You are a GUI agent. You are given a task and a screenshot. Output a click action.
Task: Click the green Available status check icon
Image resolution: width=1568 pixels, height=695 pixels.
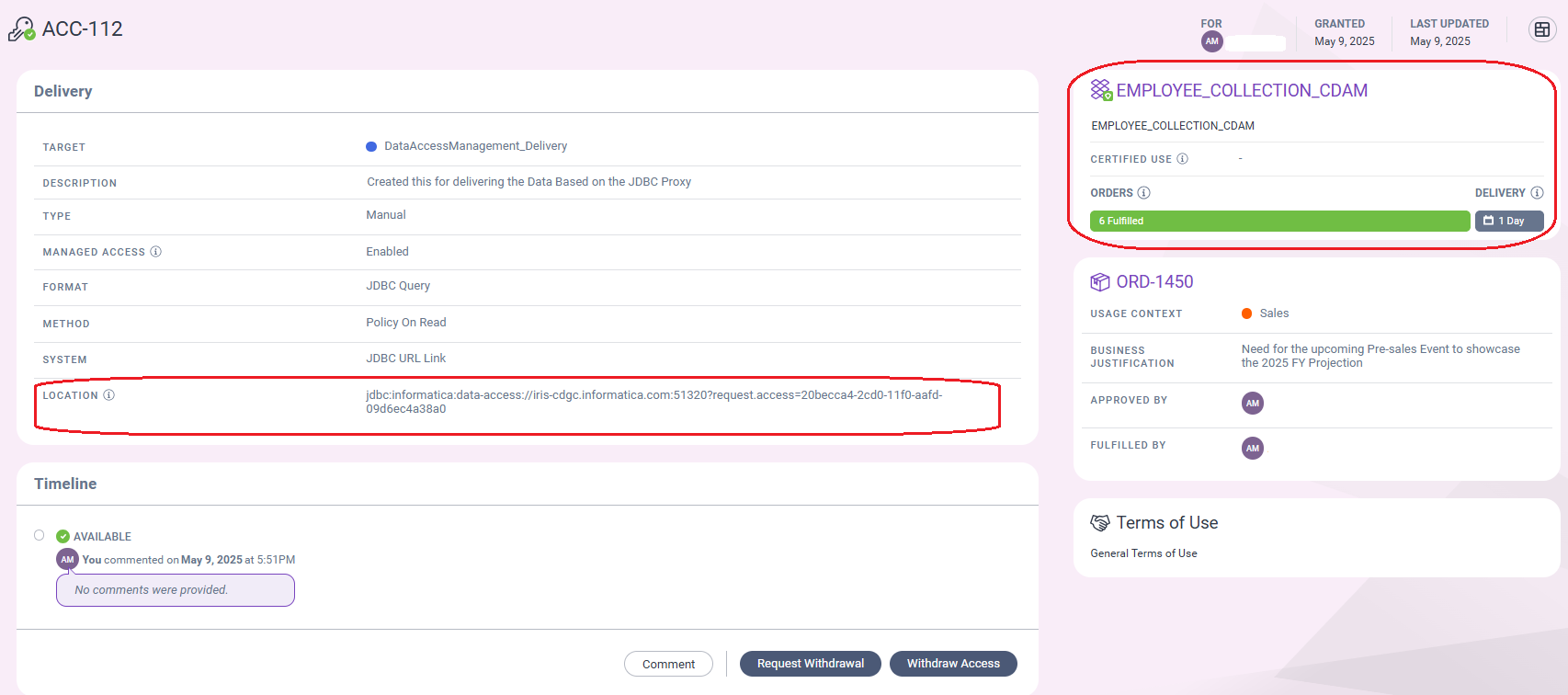click(62, 537)
